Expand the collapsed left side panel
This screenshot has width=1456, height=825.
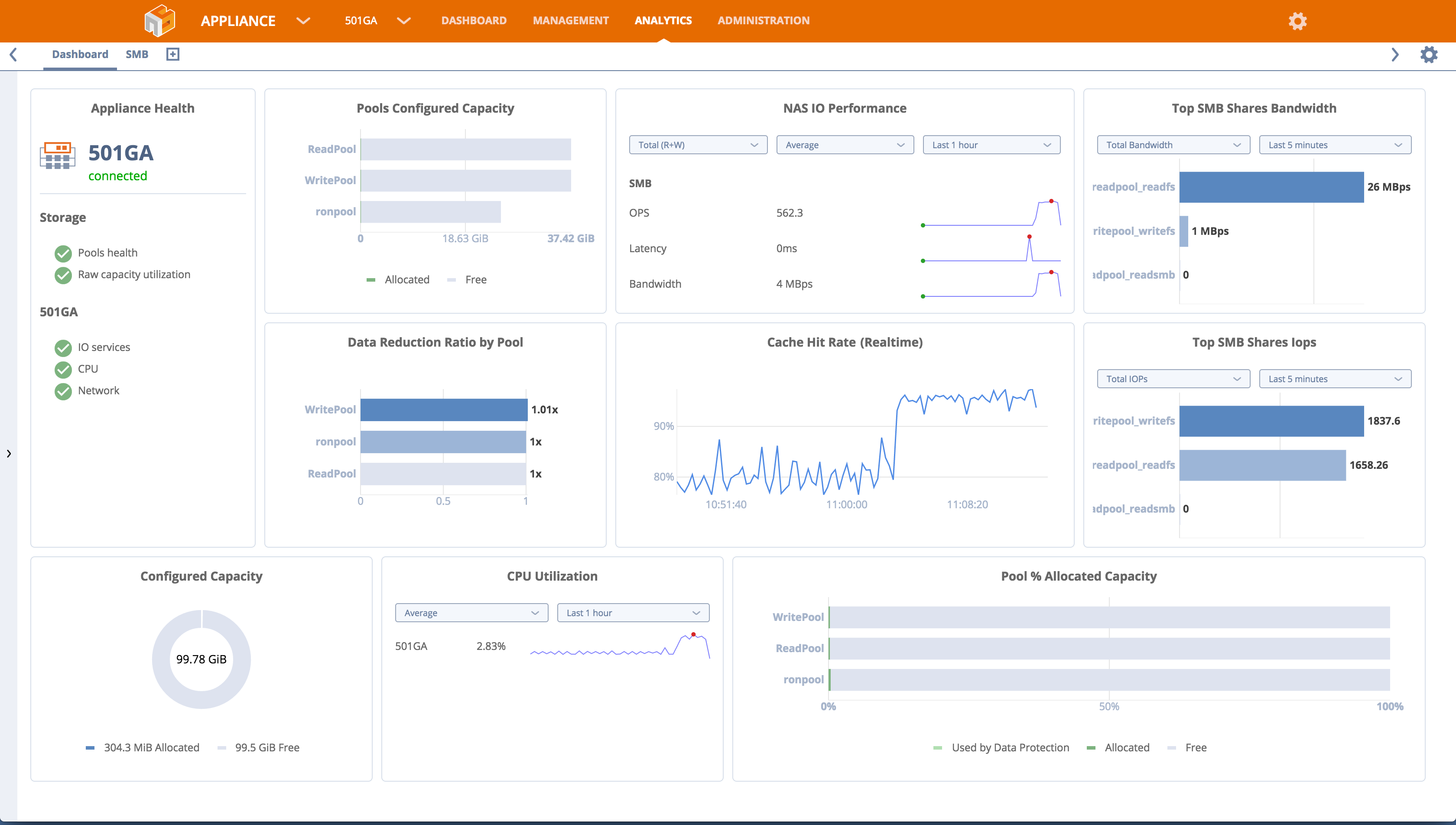(x=9, y=453)
